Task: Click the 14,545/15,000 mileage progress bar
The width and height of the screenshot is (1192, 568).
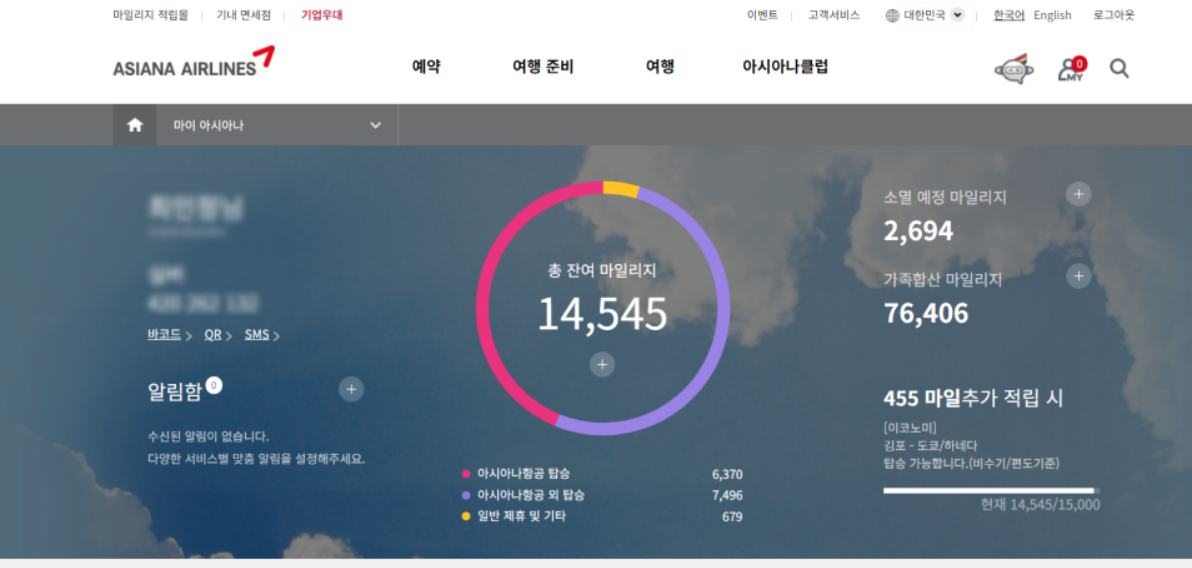Action: click(991, 490)
